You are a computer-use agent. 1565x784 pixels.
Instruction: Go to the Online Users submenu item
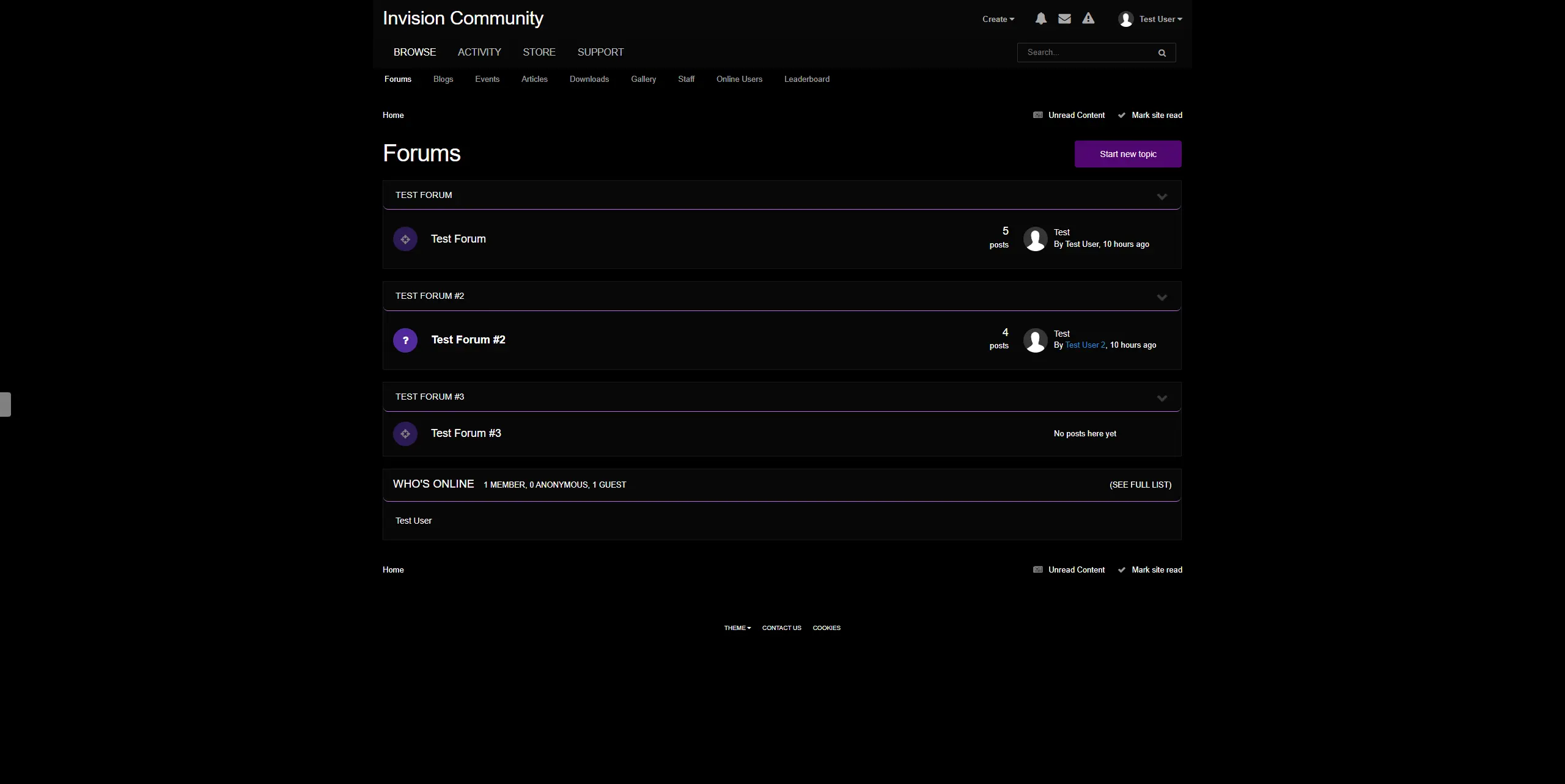pos(740,79)
